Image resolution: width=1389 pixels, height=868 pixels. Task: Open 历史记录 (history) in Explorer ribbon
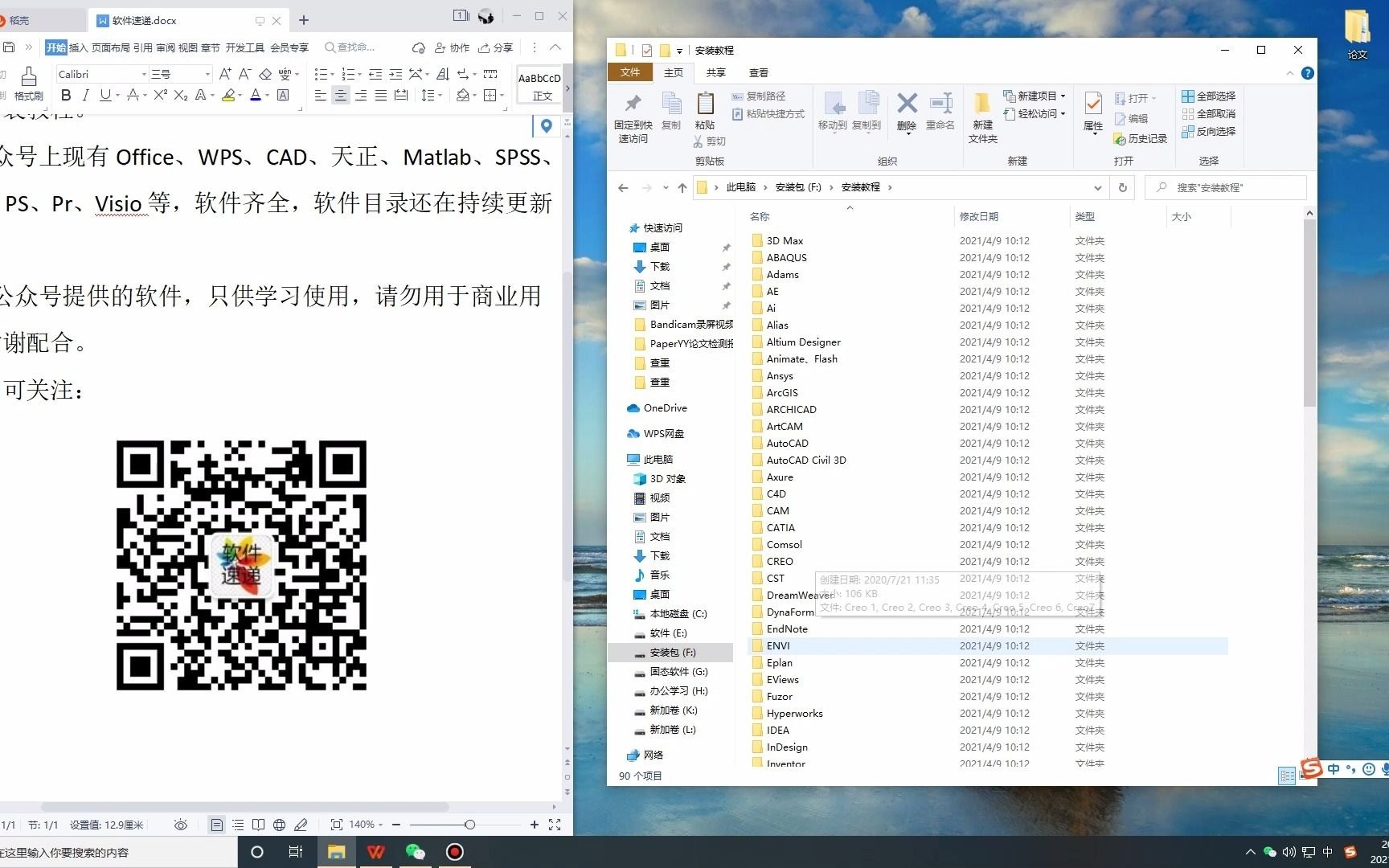pos(1140,138)
